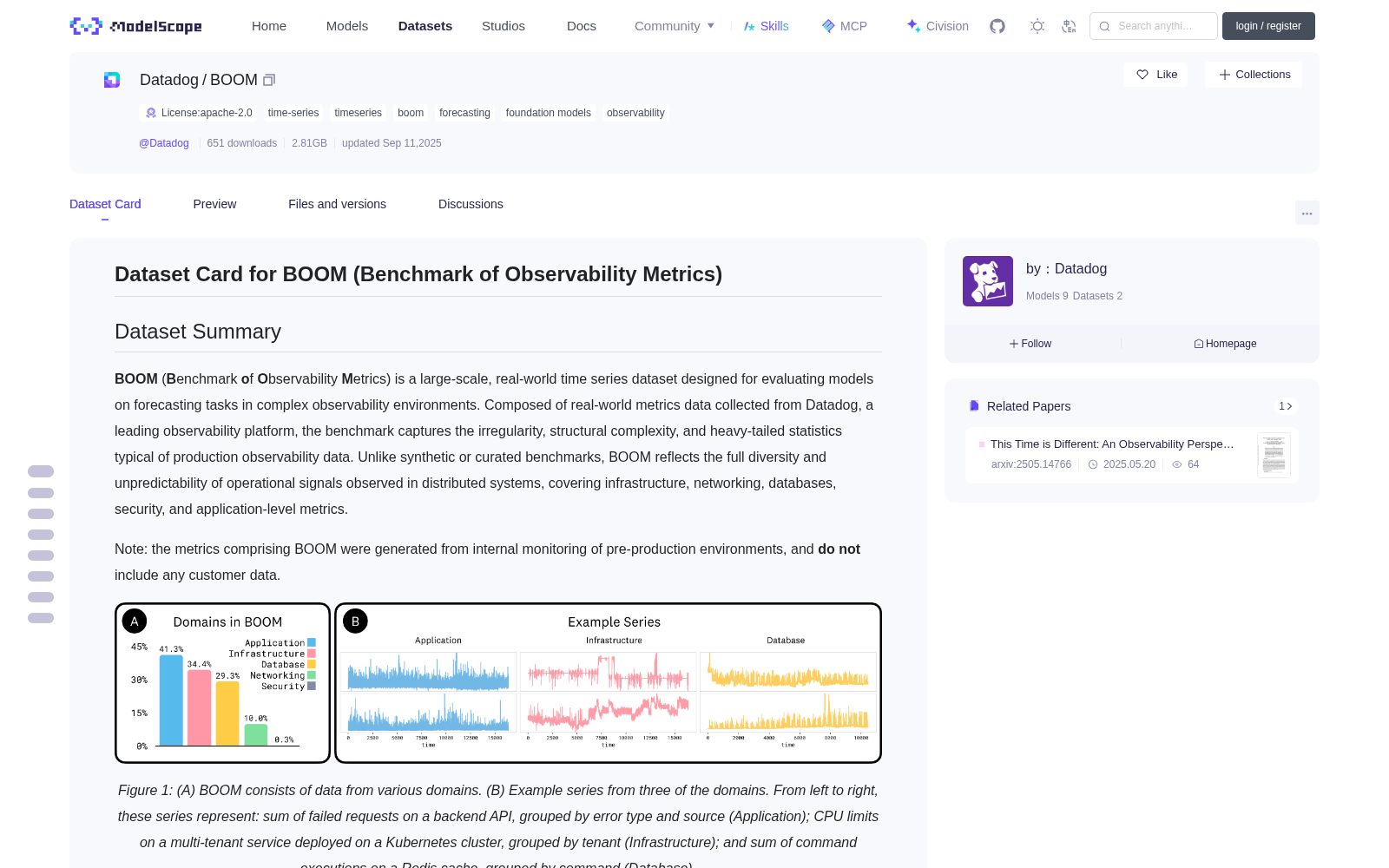
Task: Open the 'This Time is Different' paper
Action: coord(1112,444)
